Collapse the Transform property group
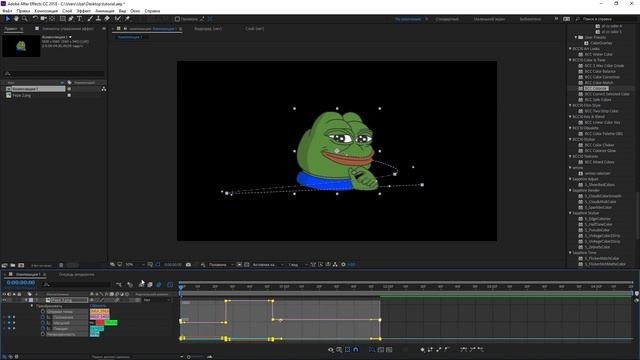Image resolution: width=640 pixels, height=360 pixels. tap(32, 306)
